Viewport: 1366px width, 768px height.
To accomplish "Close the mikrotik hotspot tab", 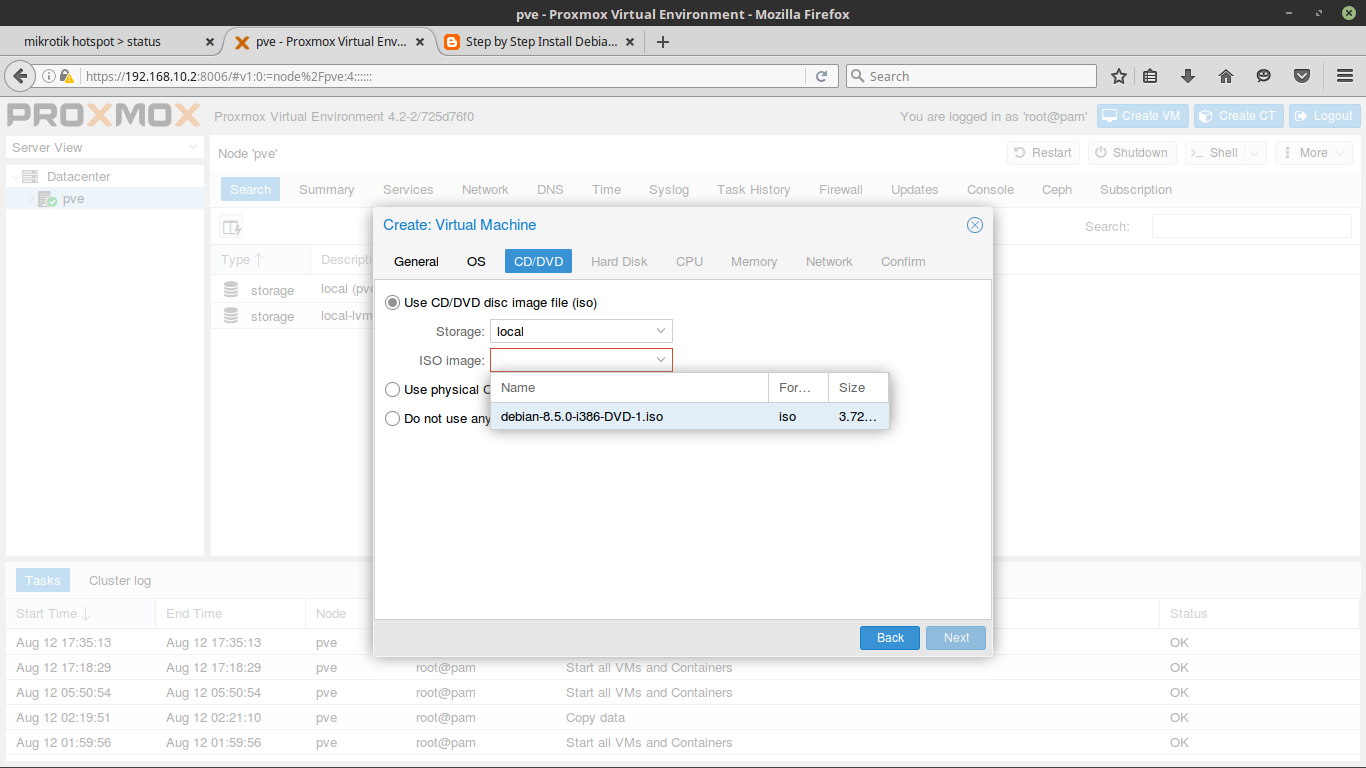I will [210, 42].
